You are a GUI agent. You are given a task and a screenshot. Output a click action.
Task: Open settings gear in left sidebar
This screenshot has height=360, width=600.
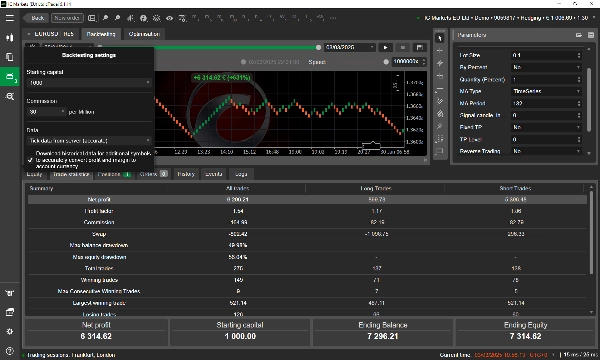(x=10, y=331)
